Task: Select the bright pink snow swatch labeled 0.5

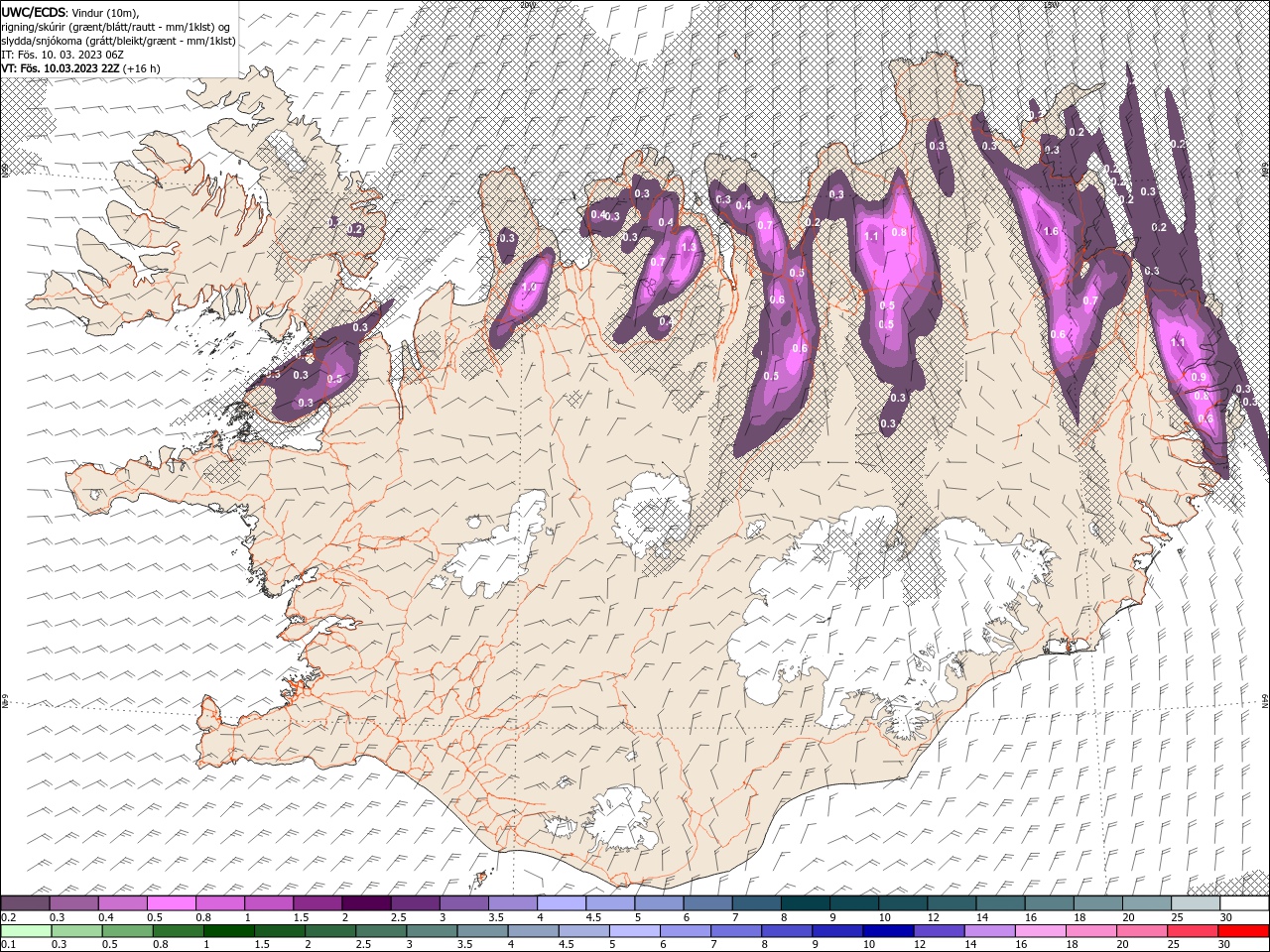Action: click(x=171, y=903)
